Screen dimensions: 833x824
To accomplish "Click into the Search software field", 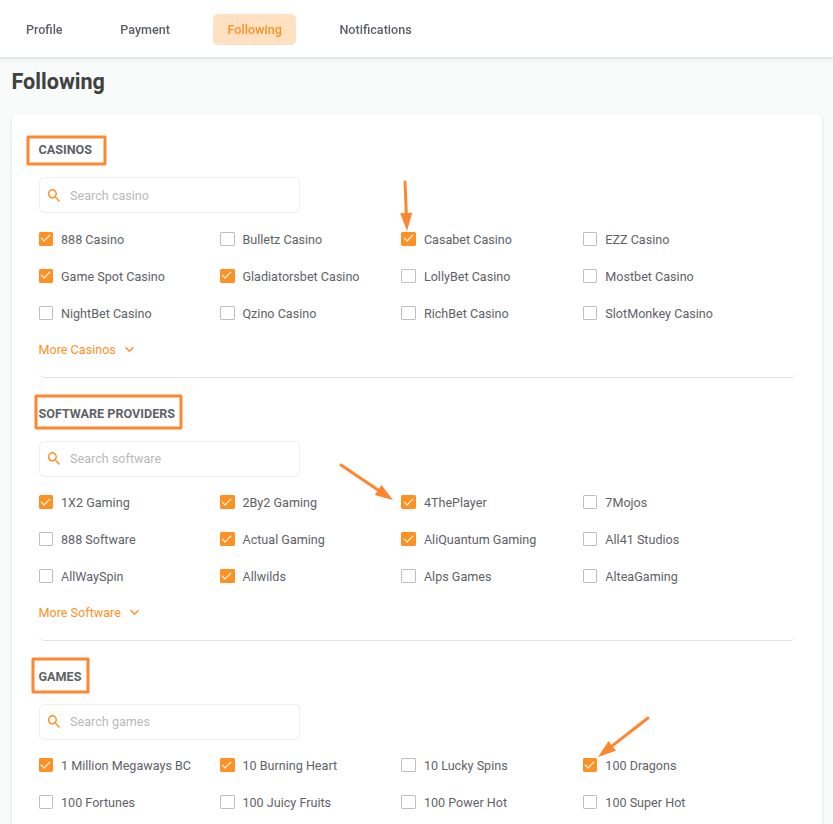I will [x=169, y=458].
